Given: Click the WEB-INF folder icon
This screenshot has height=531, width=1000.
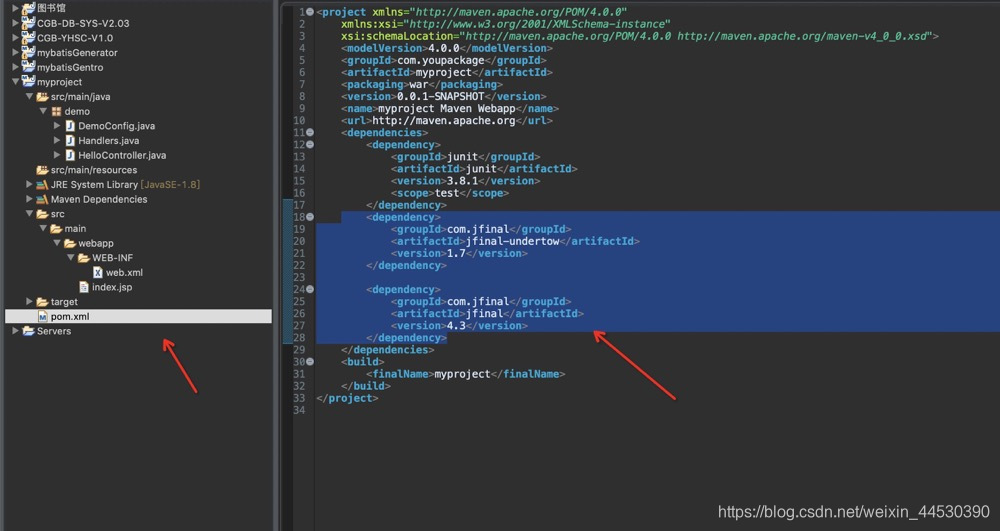Looking at the screenshot, I should [84, 258].
